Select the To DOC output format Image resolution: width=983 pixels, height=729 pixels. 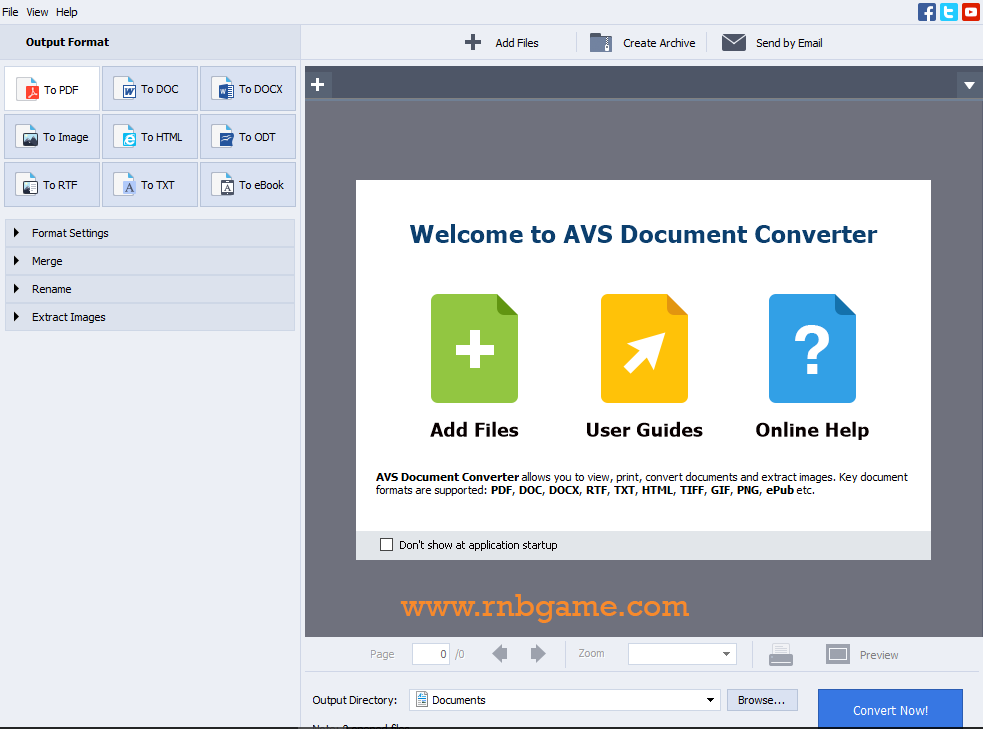[150, 89]
